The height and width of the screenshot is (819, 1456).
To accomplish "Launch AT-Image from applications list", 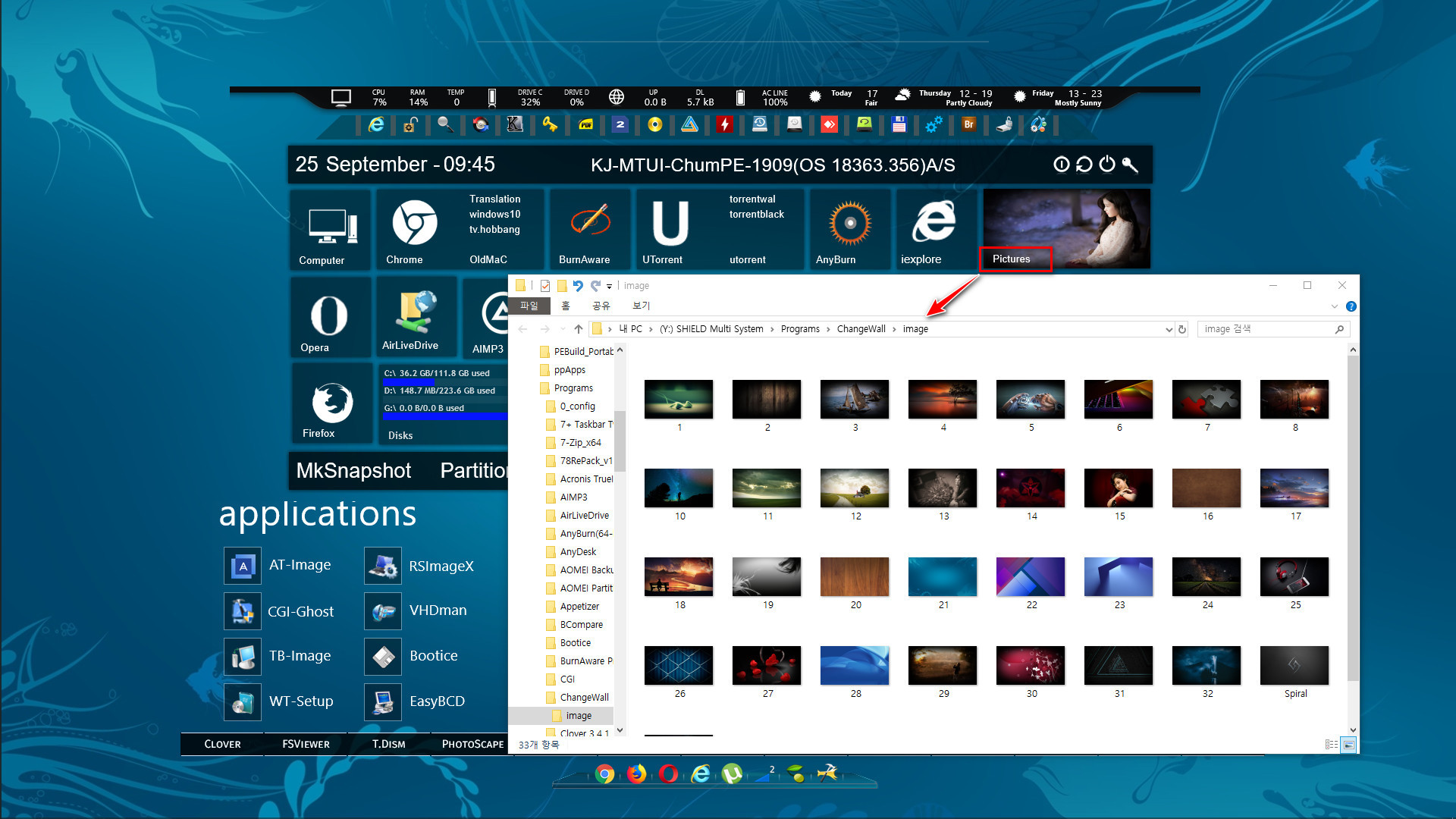I will (x=278, y=566).
